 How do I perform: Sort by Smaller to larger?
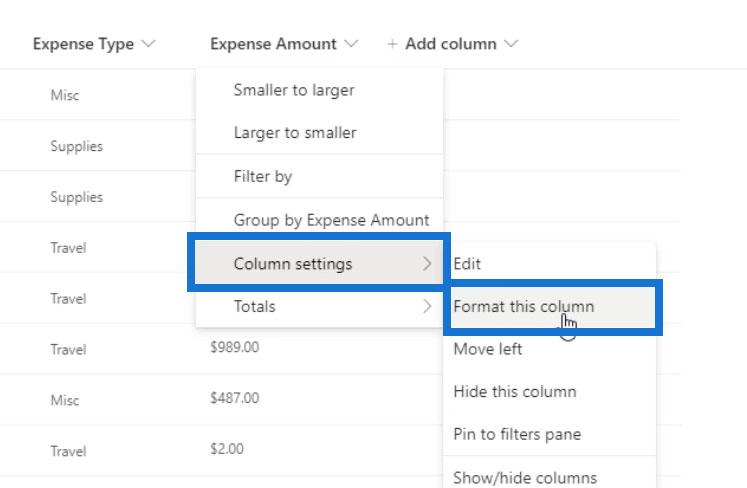(319, 90)
